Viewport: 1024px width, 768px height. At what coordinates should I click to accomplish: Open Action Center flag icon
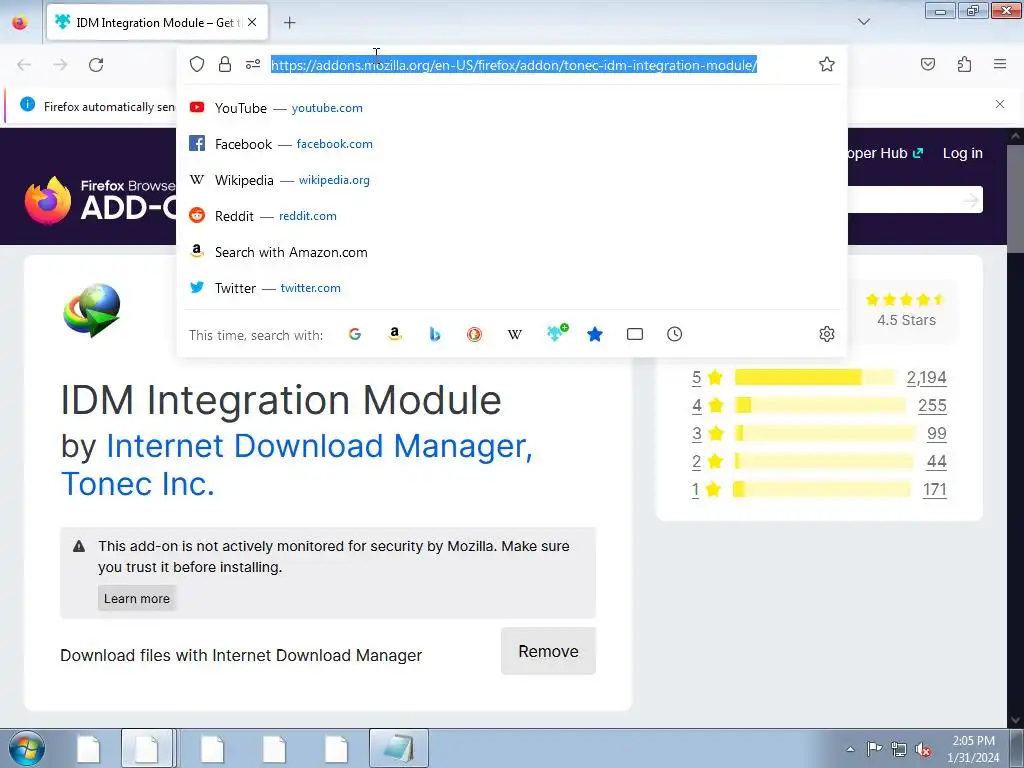874,749
